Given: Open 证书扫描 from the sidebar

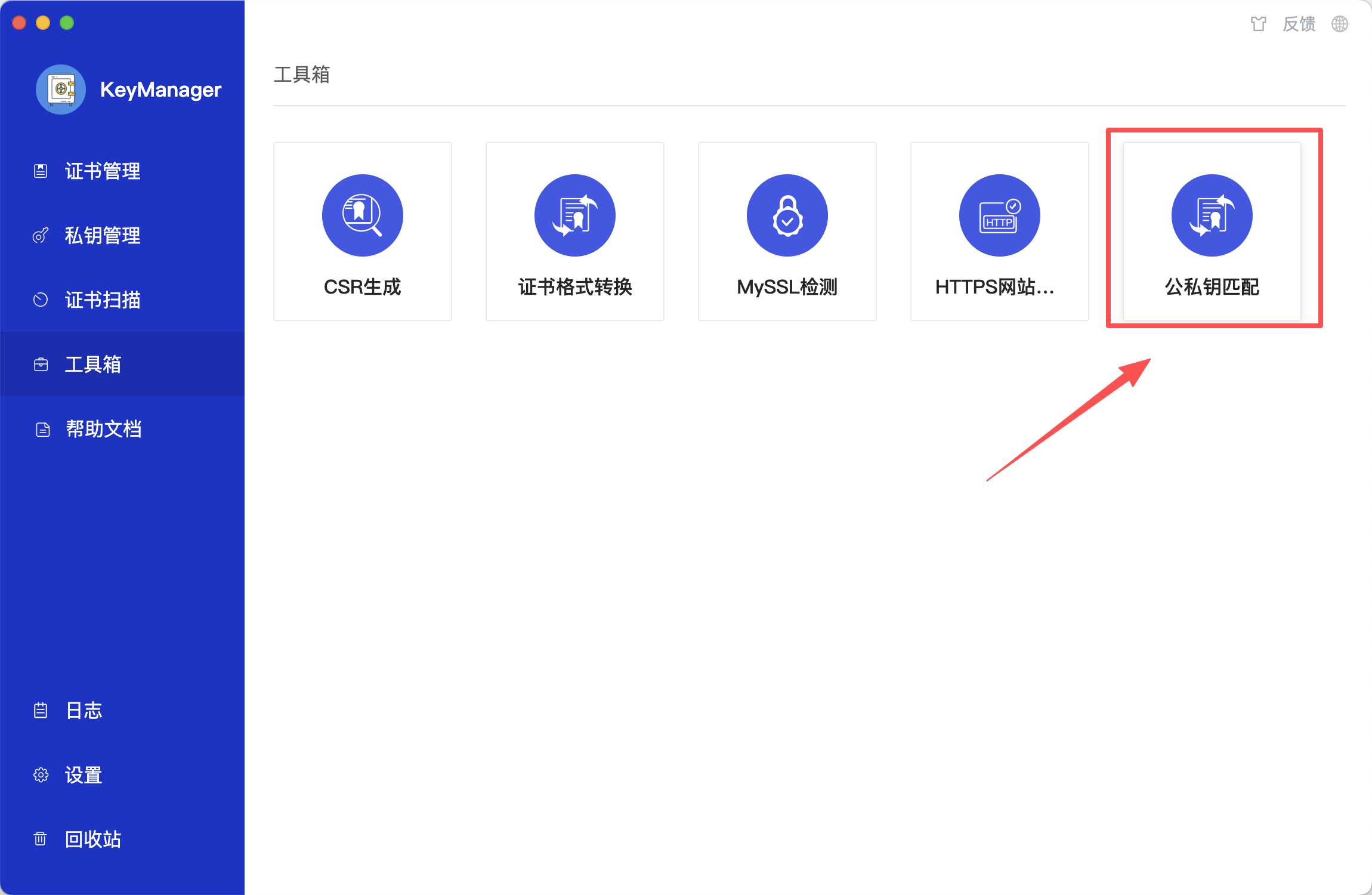Looking at the screenshot, I should click(x=102, y=300).
